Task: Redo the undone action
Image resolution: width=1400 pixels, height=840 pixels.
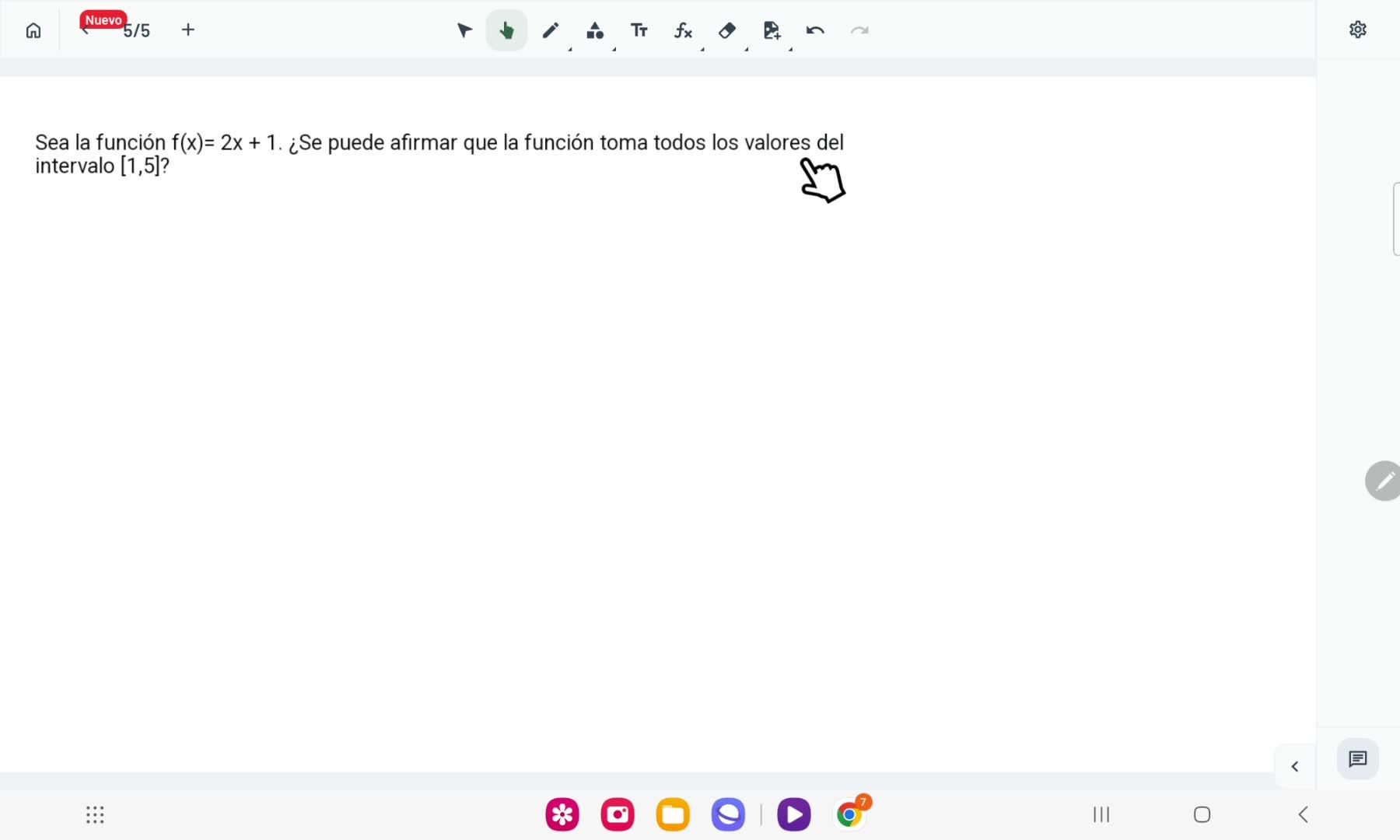Action: 859,30
